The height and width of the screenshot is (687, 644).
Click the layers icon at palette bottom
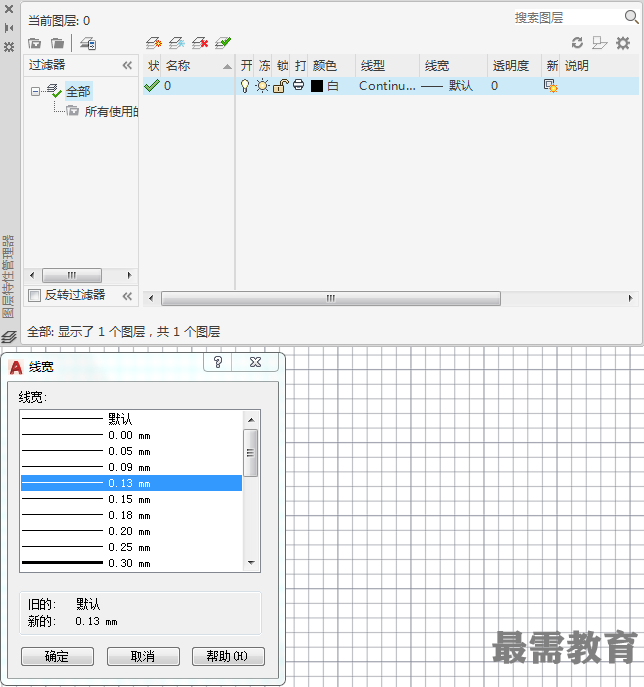[x=9, y=336]
